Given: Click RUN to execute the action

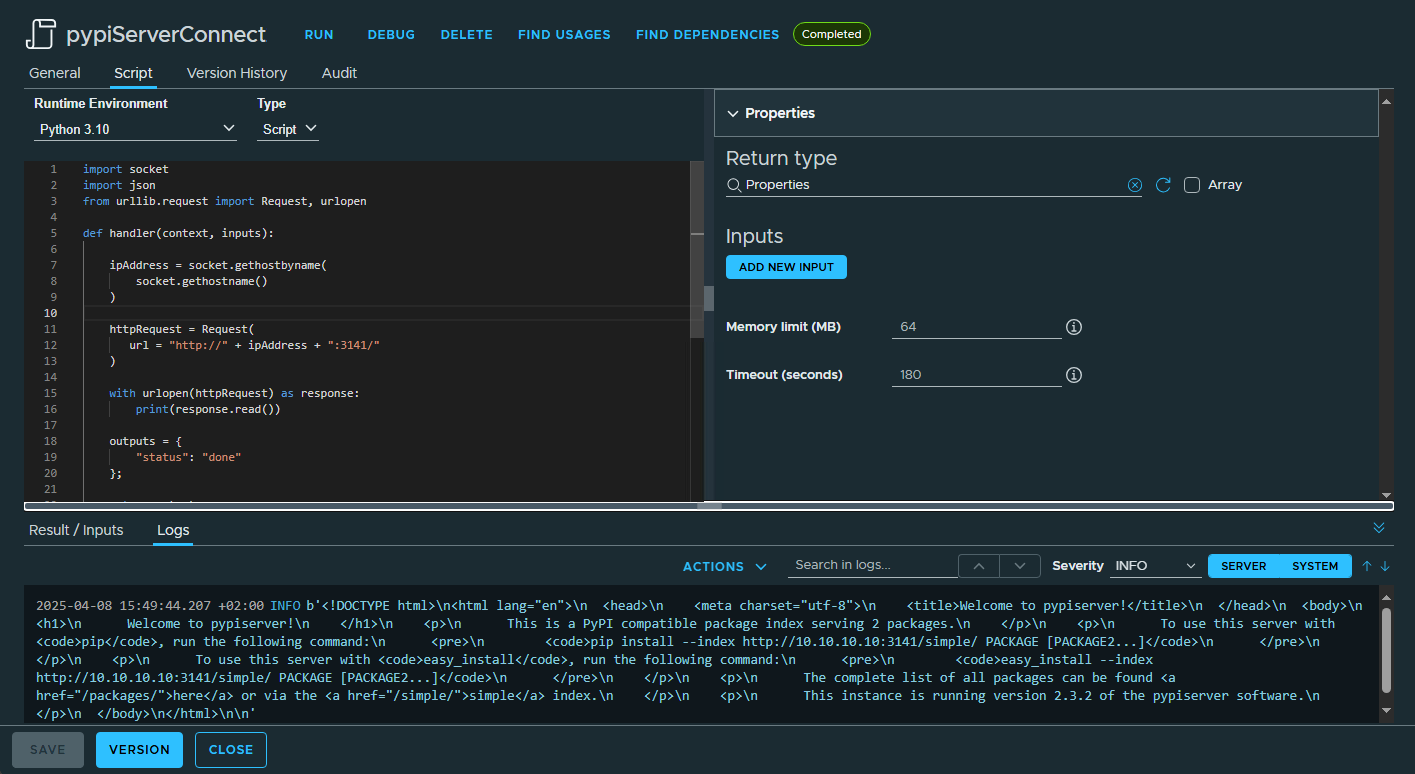Looking at the screenshot, I should 319,34.
